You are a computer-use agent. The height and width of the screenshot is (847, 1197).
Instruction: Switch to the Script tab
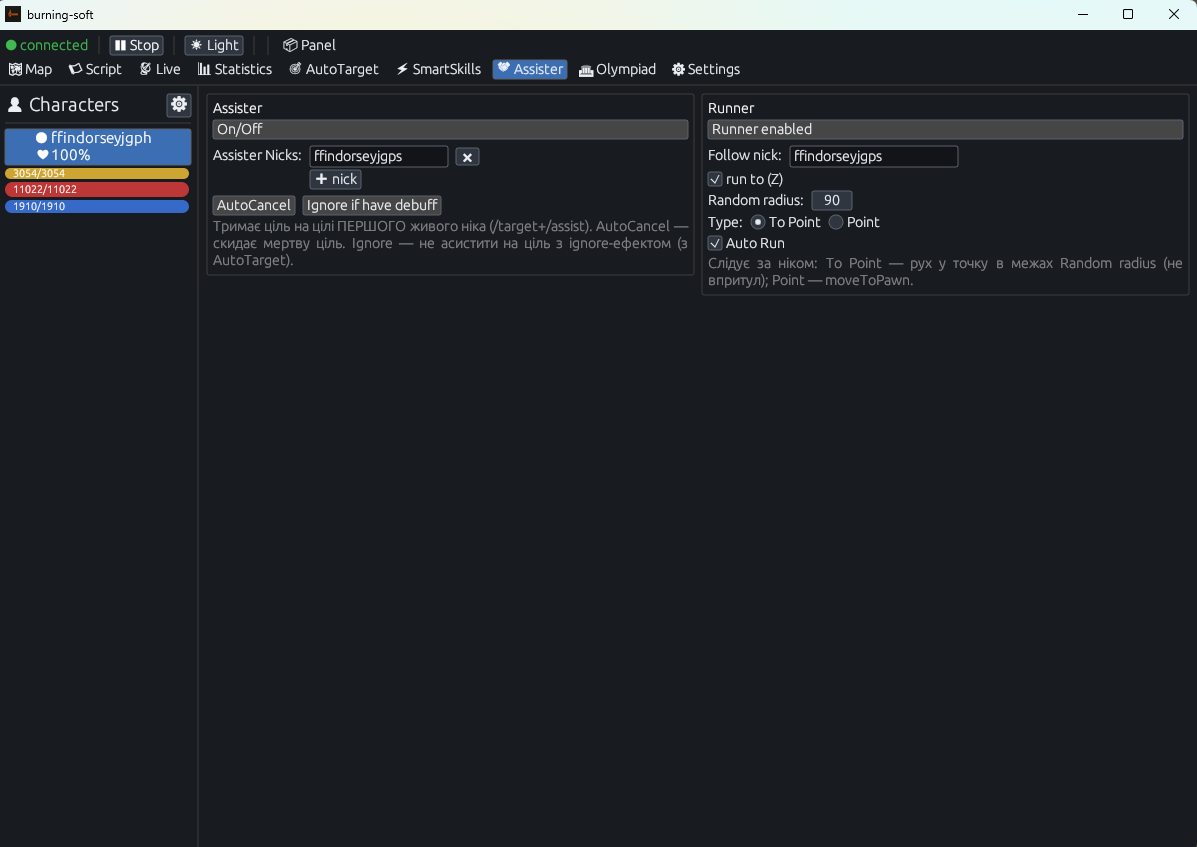tap(95, 69)
